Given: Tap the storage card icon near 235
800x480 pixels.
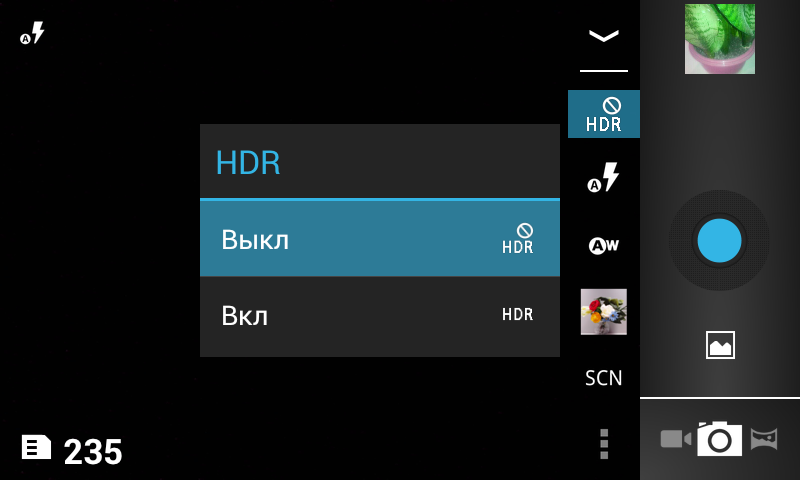Looking at the screenshot, I should [36, 447].
